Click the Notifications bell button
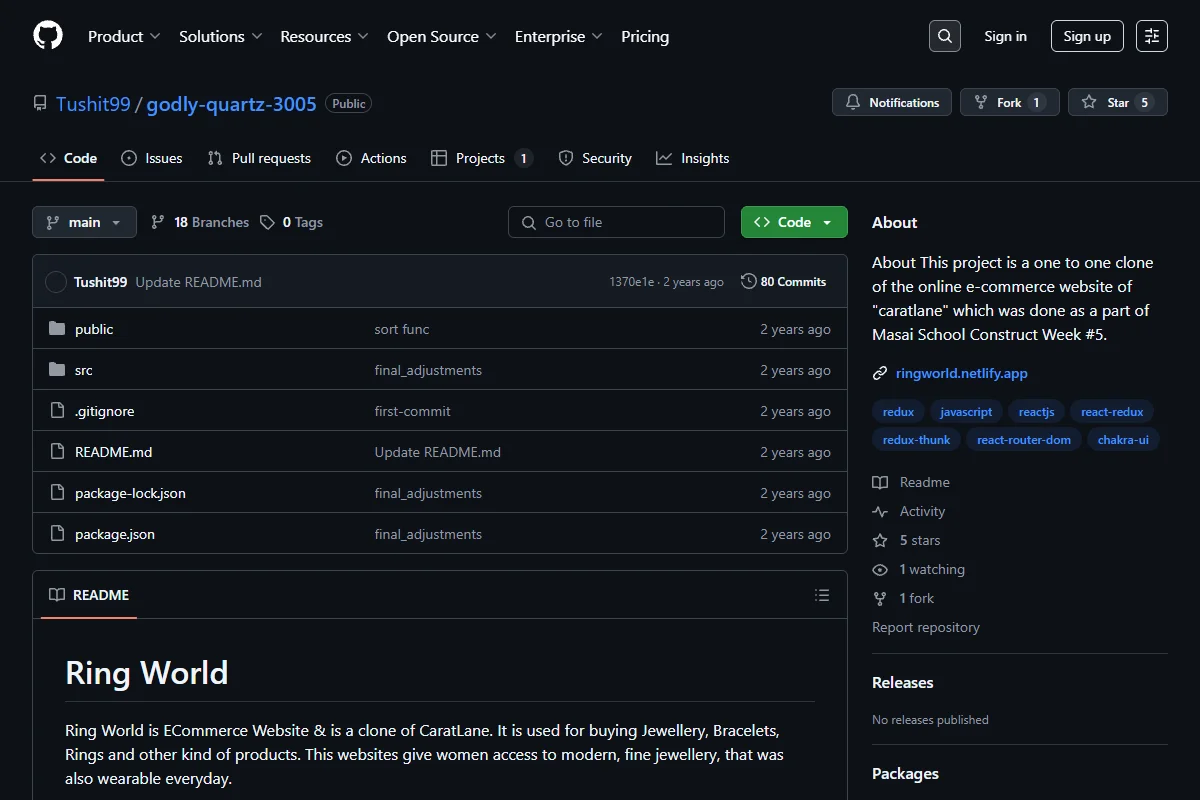The image size is (1200, 800). pyautogui.click(x=892, y=102)
